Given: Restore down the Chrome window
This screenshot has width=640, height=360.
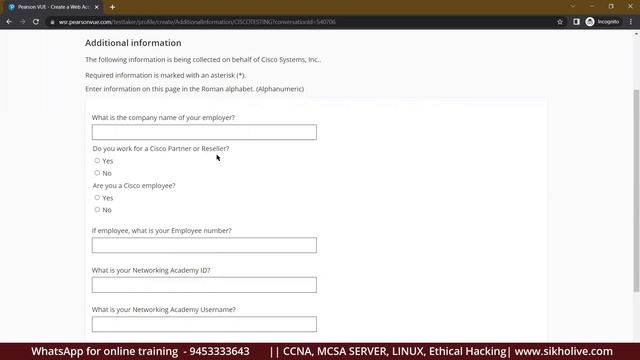Looking at the screenshot, I should [x=611, y=7].
